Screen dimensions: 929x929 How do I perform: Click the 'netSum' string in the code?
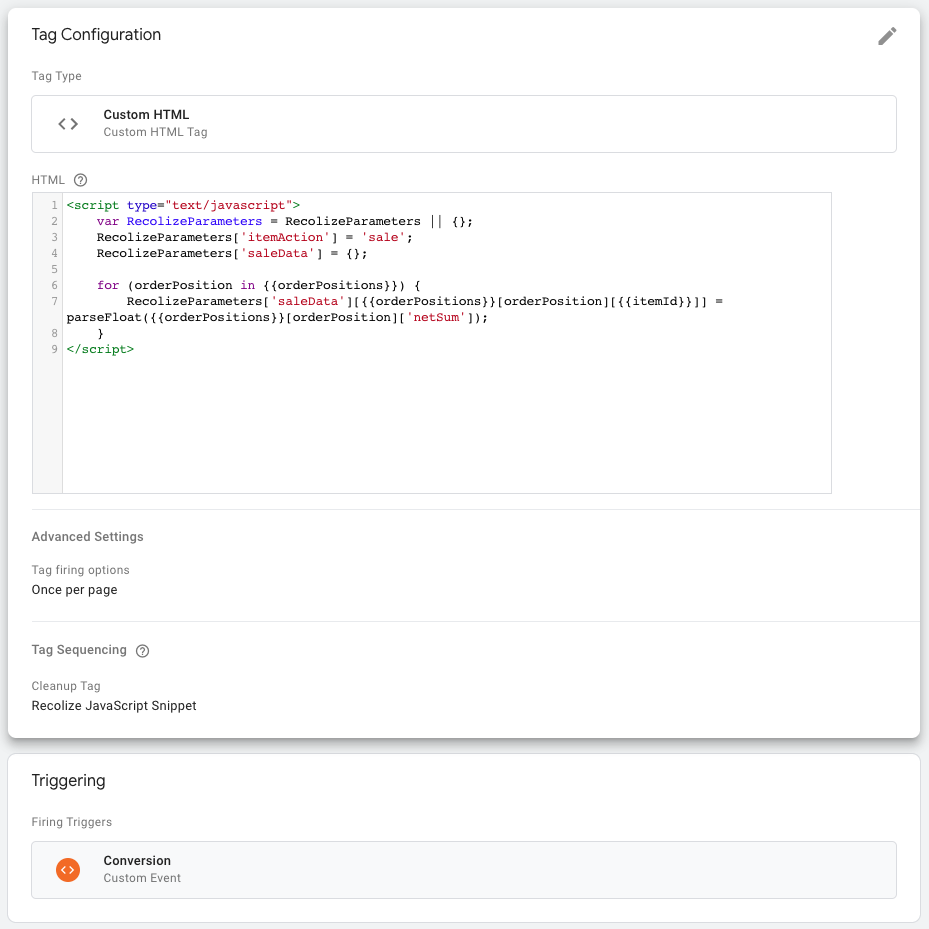[436, 317]
